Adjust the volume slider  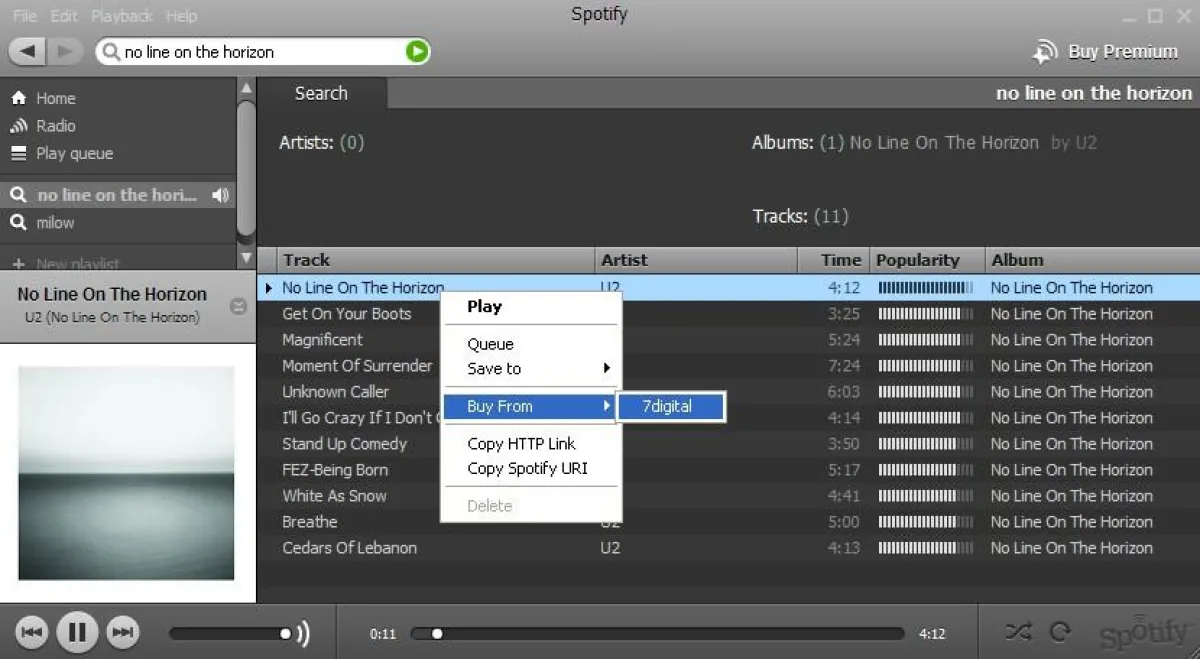[231, 633]
